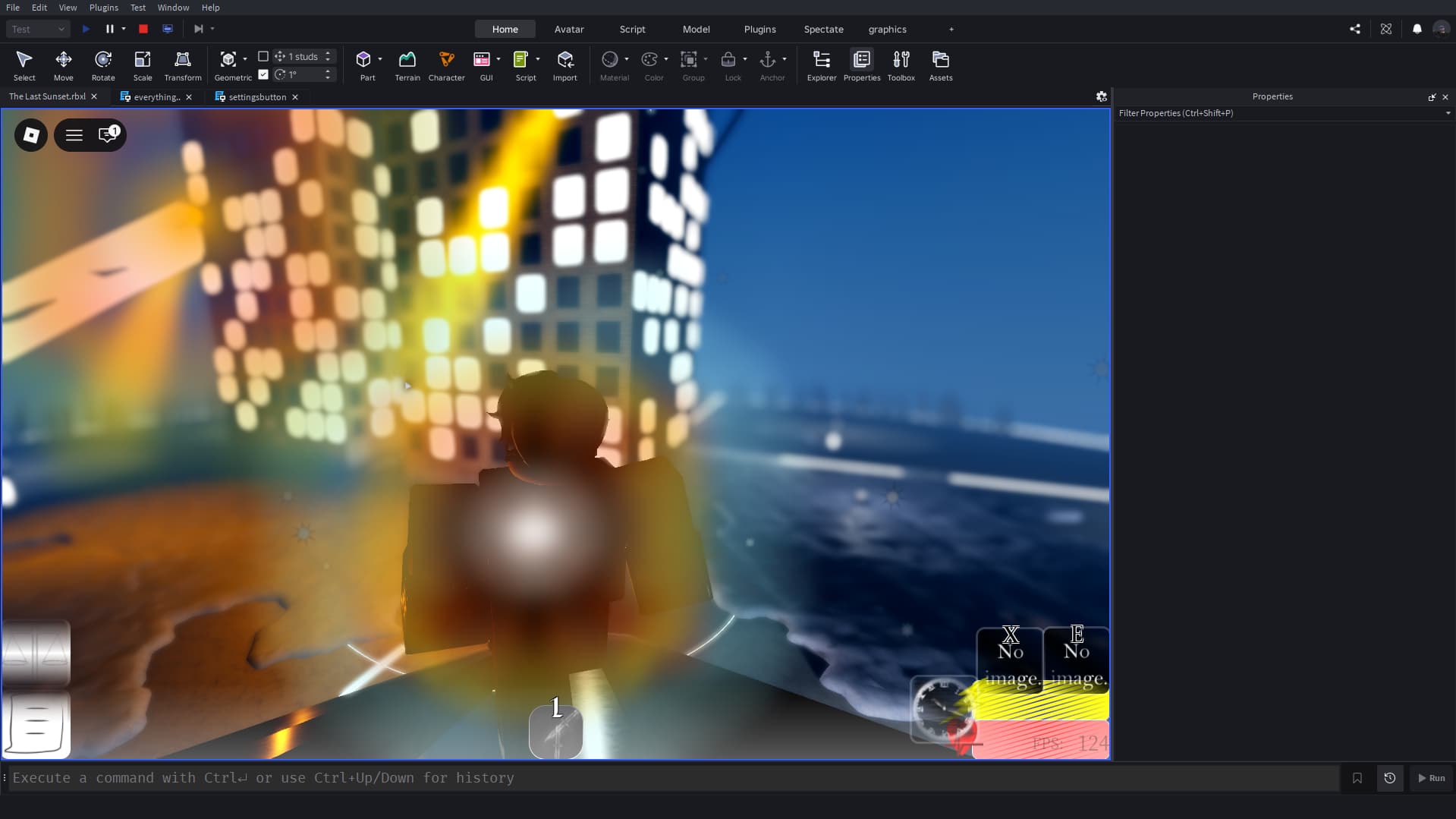1456x819 pixels.
Task: Open the Test mode dropdown
Action: click(38, 29)
